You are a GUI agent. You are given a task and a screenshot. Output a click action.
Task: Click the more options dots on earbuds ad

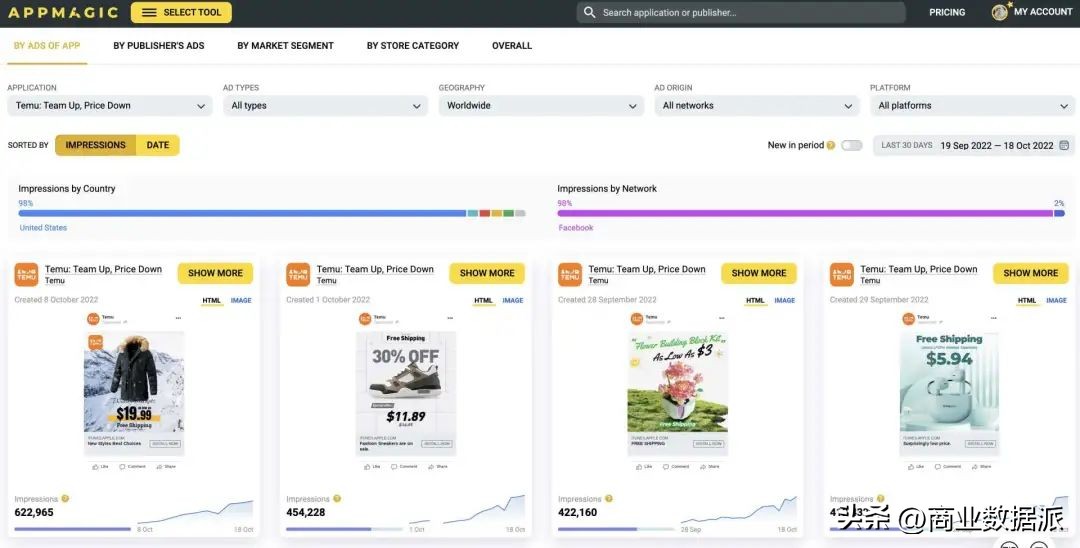(993, 318)
